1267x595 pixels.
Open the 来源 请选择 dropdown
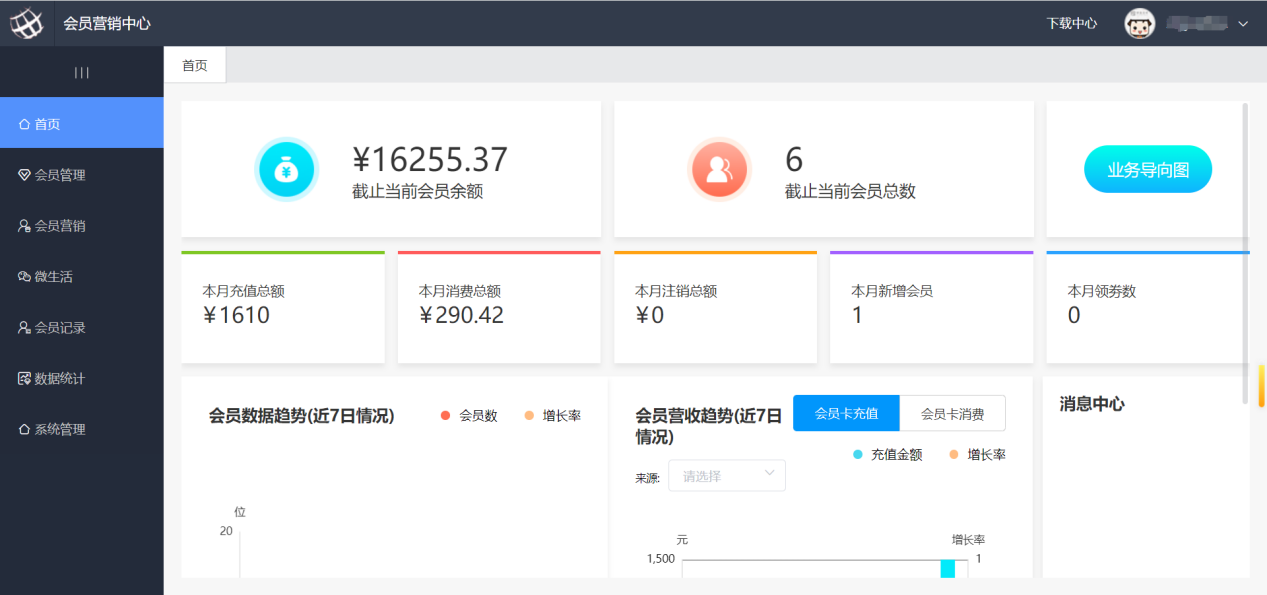click(726, 475)
